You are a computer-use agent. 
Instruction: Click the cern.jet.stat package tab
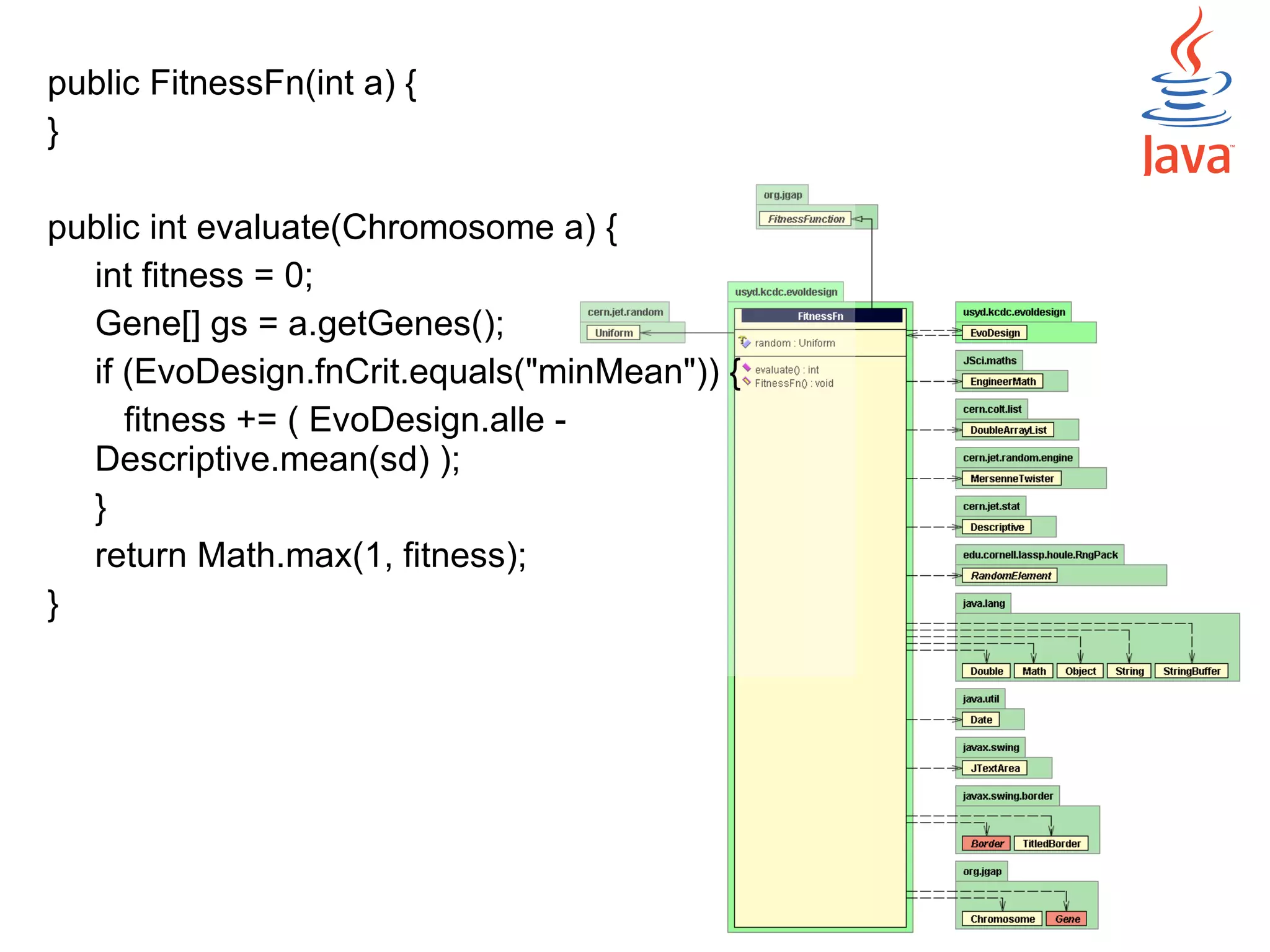991,506
